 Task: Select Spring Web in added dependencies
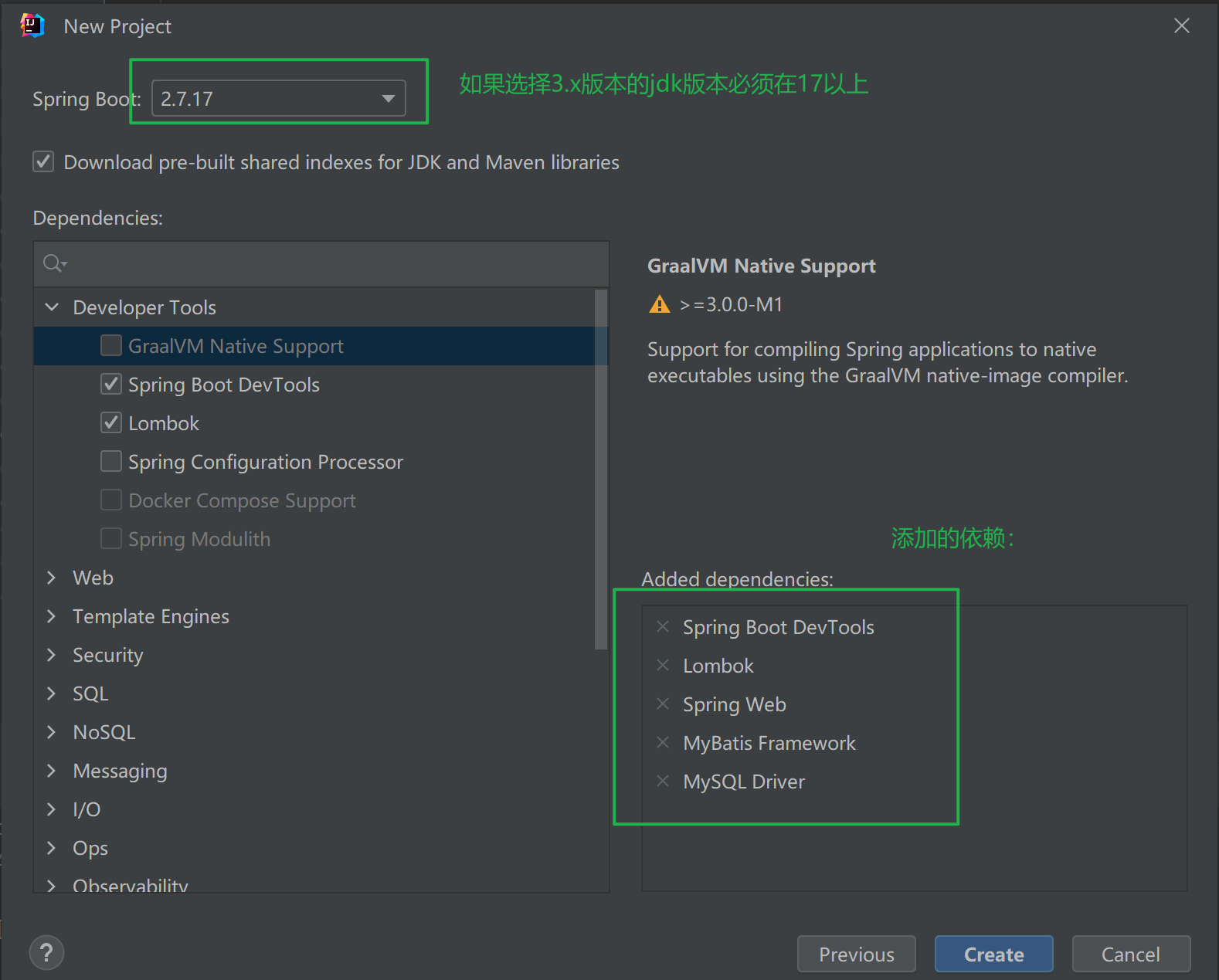[734, 704]
